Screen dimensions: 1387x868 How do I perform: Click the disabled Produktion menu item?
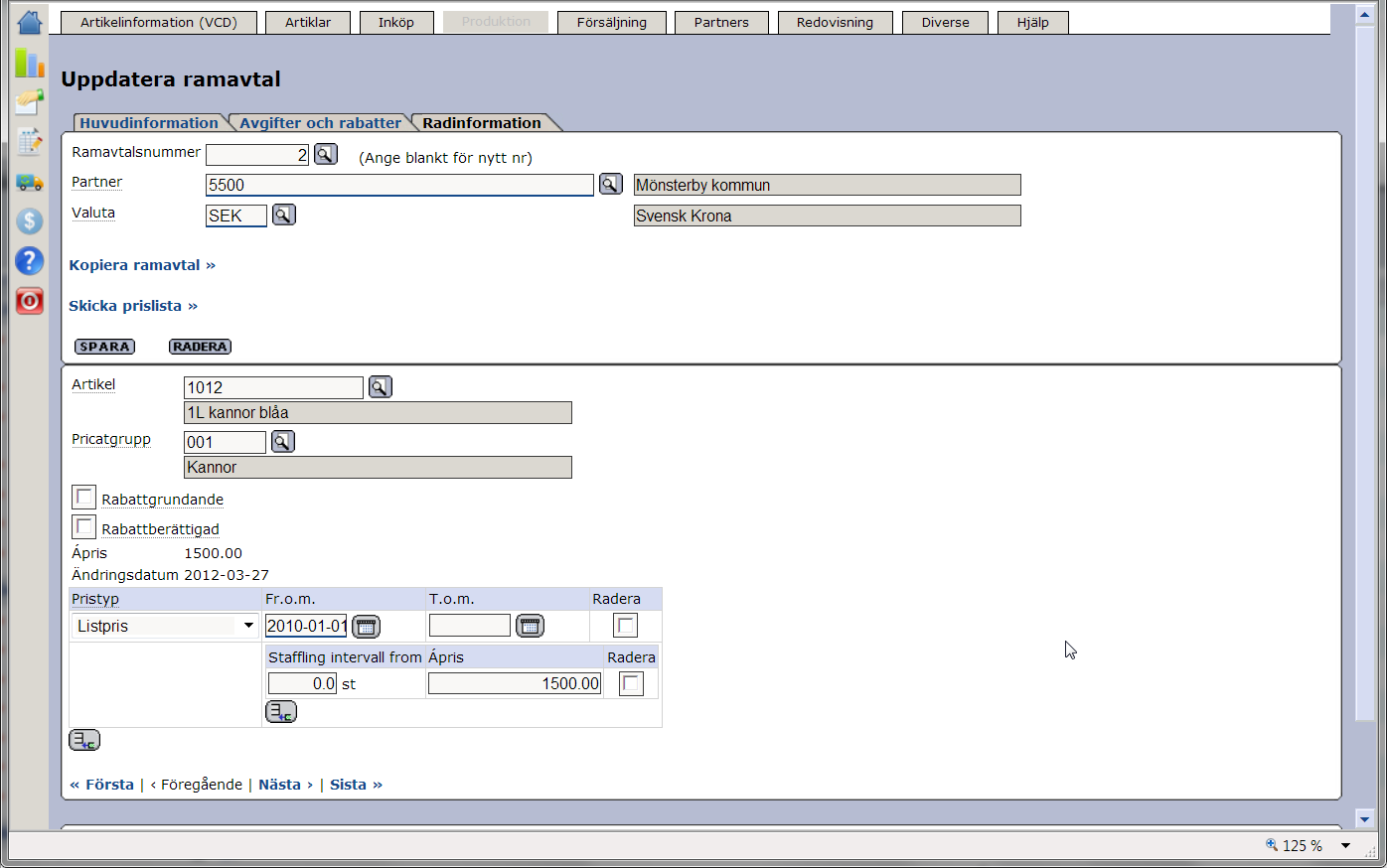(x=496, y=22)
